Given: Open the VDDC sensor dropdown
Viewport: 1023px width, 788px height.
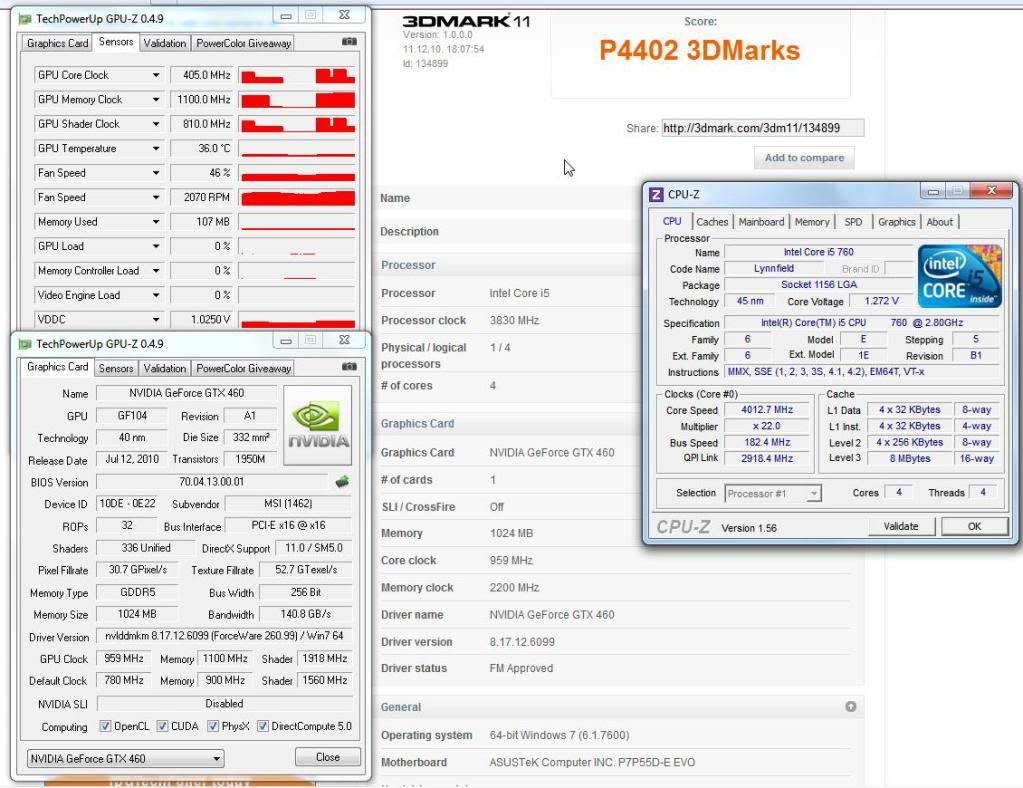Looking at the screenshot, I should pyautogui.click(x=156, y=320).
